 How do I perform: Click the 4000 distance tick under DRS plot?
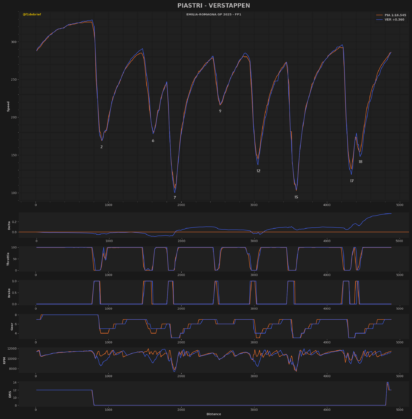pyautogui.click(x=327, y=409)
